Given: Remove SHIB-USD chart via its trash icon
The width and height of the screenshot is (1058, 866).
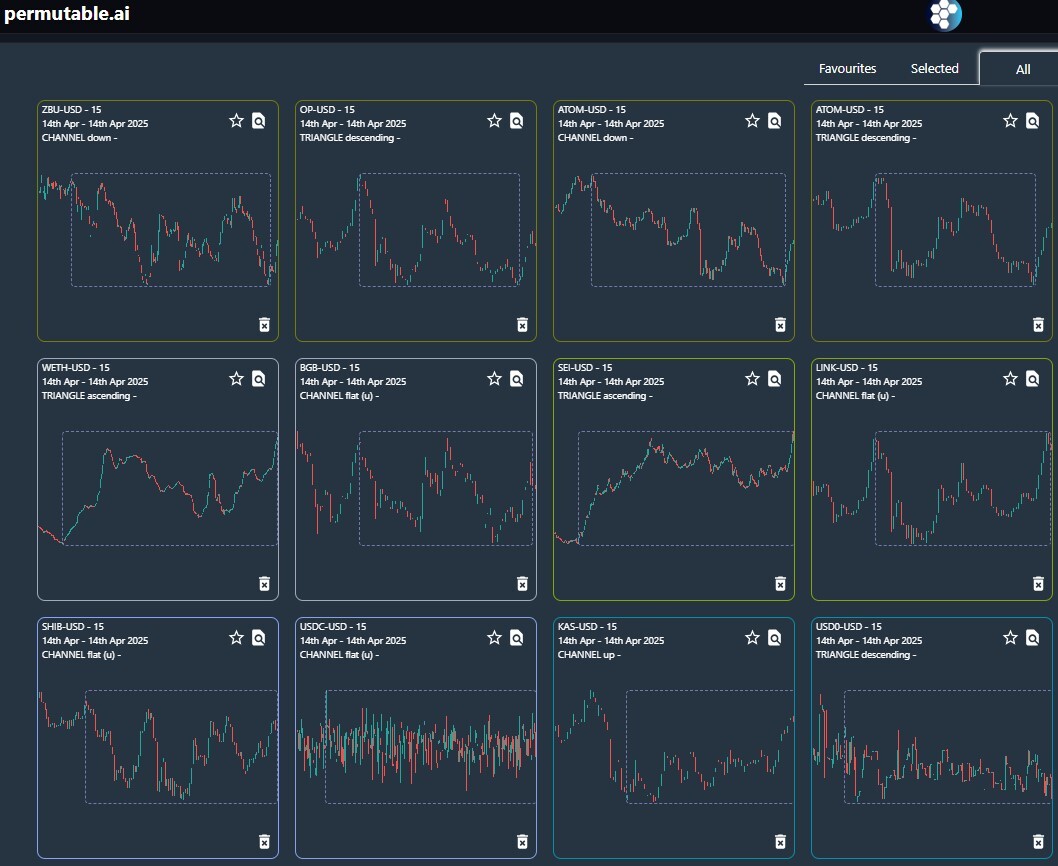Looking at the screenshot, I should (264, 842).
